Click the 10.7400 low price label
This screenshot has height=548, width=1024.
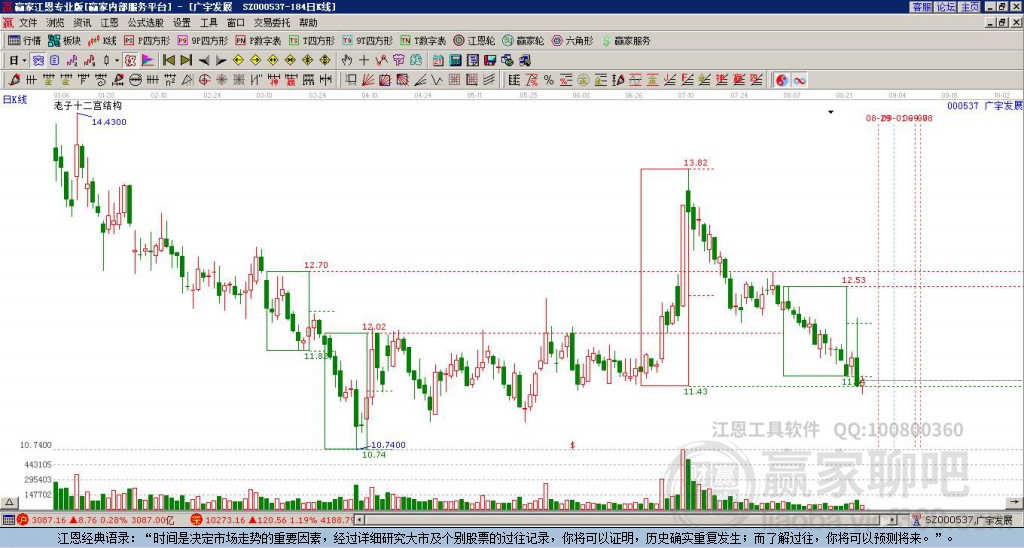pyautogui.click(x=389, y=445)
